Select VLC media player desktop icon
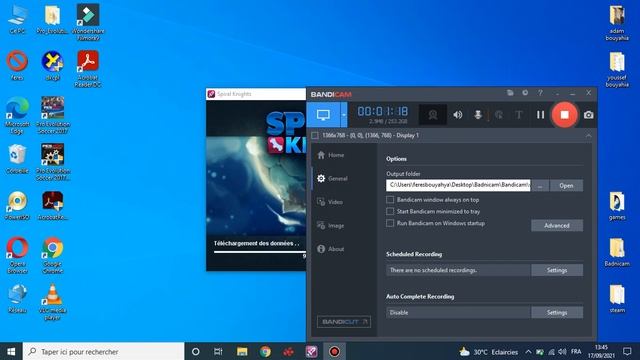This screenshot has width=640, height=360. [52, 302]
